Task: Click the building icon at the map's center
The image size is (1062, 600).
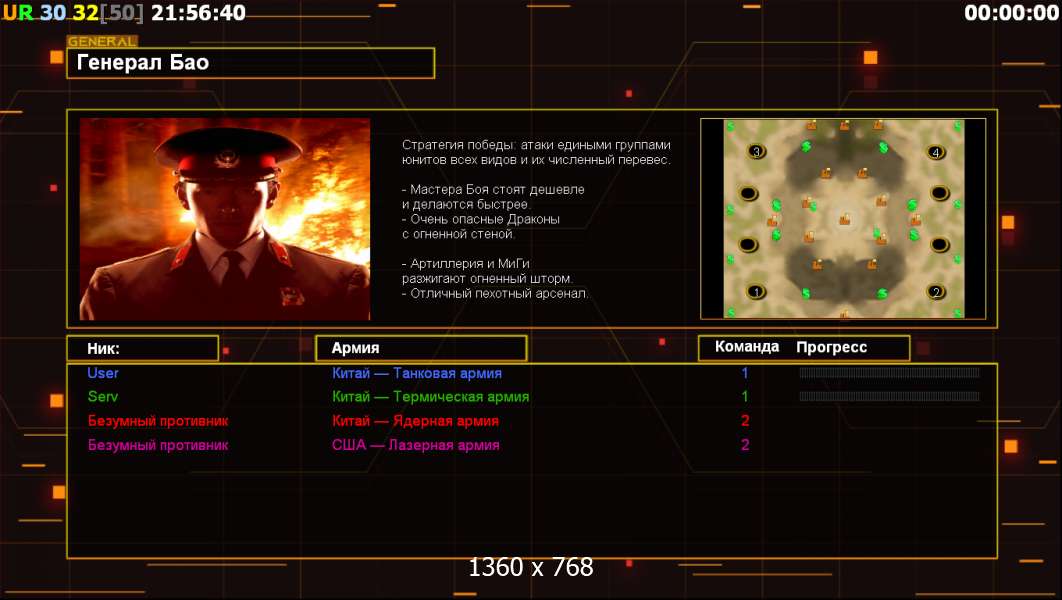Action: coord(845,219)
